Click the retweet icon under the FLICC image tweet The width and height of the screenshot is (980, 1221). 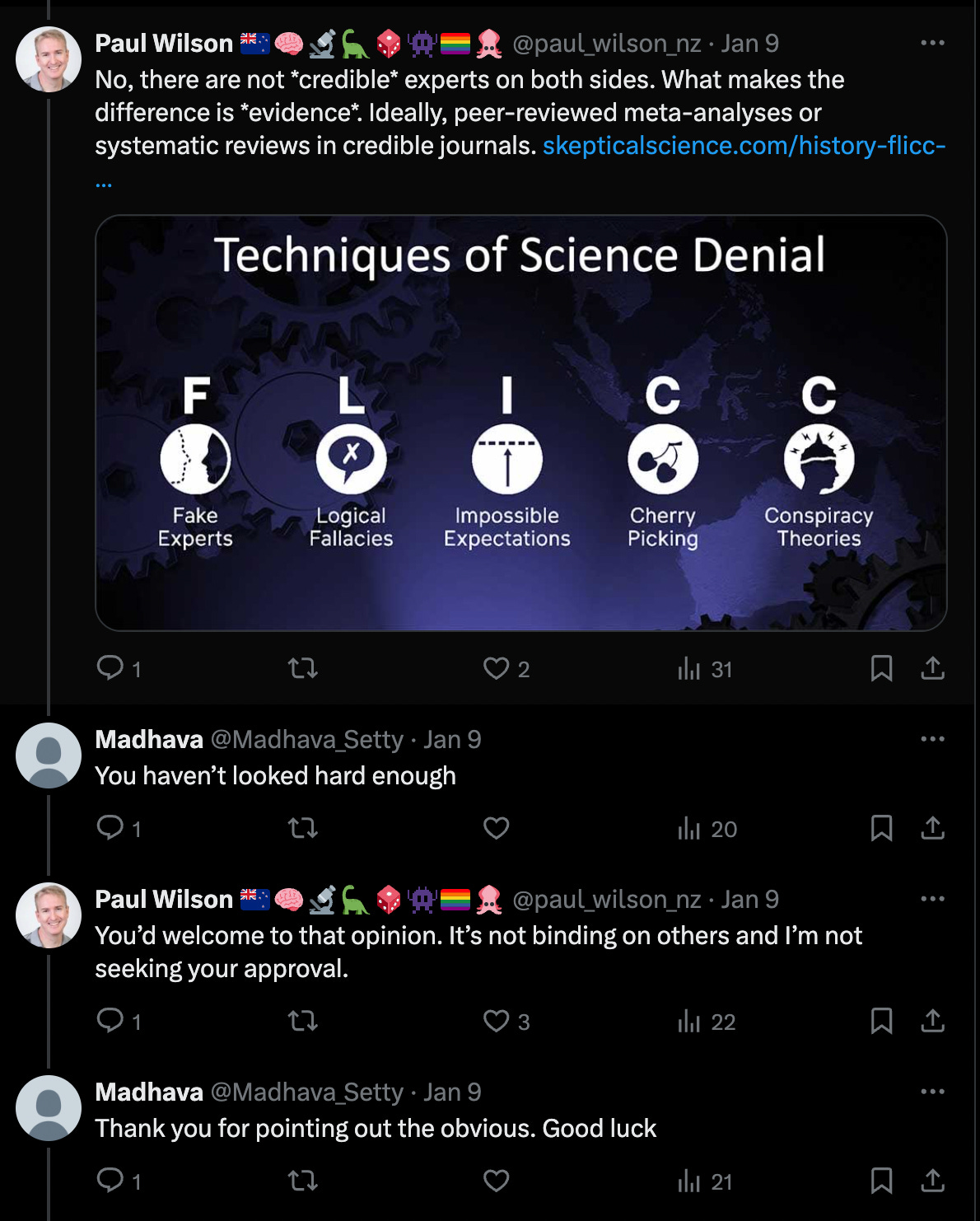pos(304,669)
